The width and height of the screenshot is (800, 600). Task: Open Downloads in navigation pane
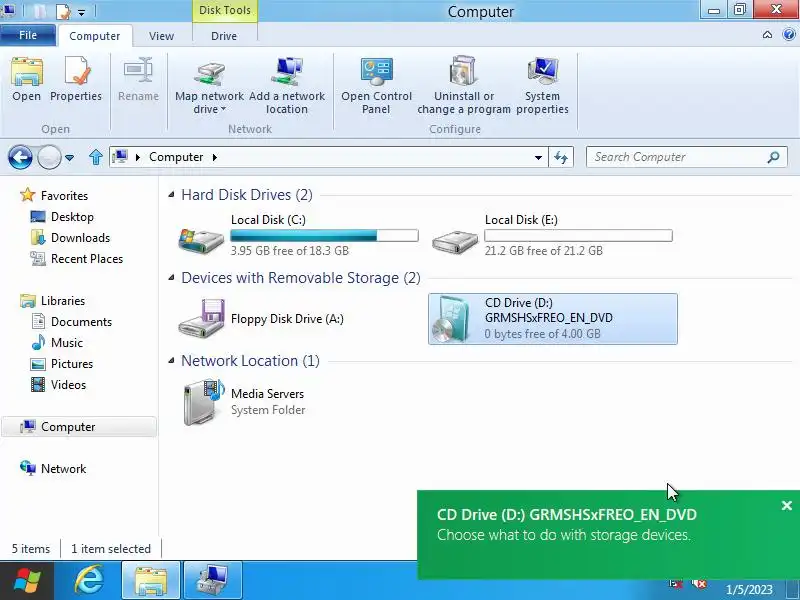point(81,238)
